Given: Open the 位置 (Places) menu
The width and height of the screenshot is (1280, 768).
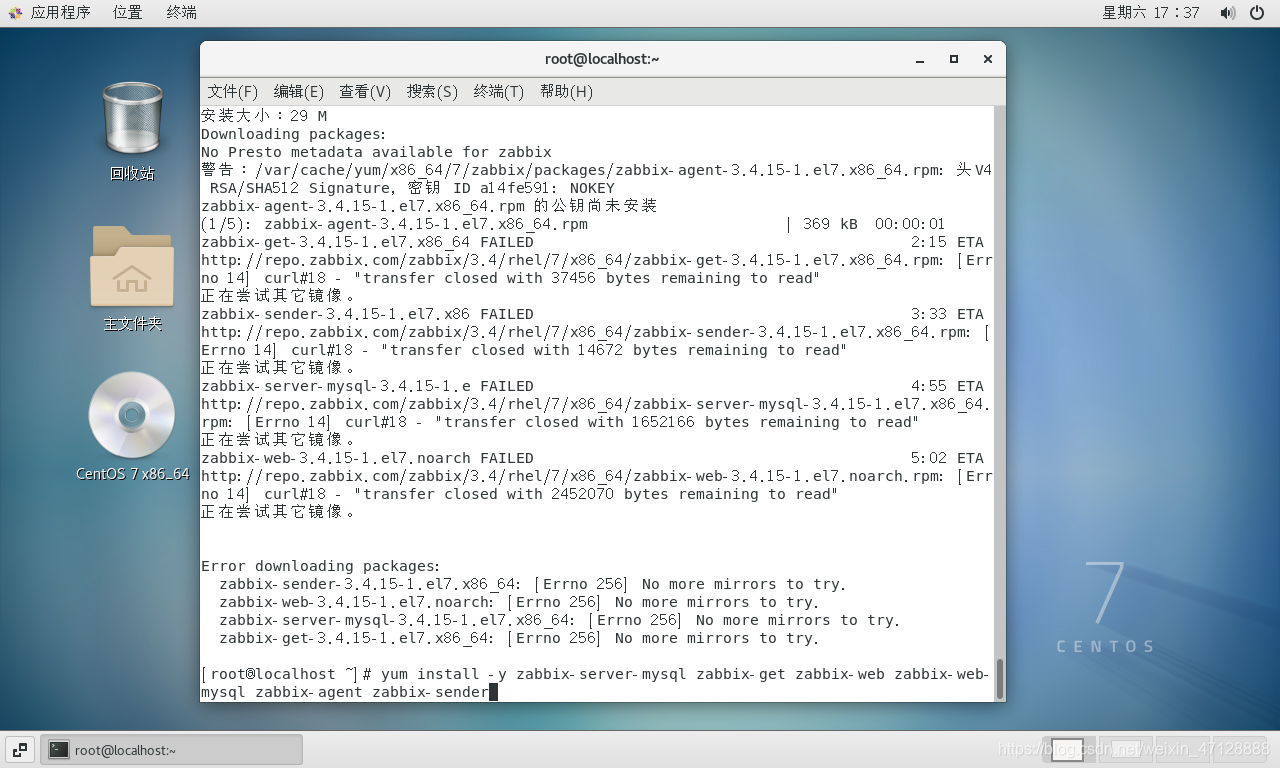Looking at the screenshot, I should coord(127,13).
